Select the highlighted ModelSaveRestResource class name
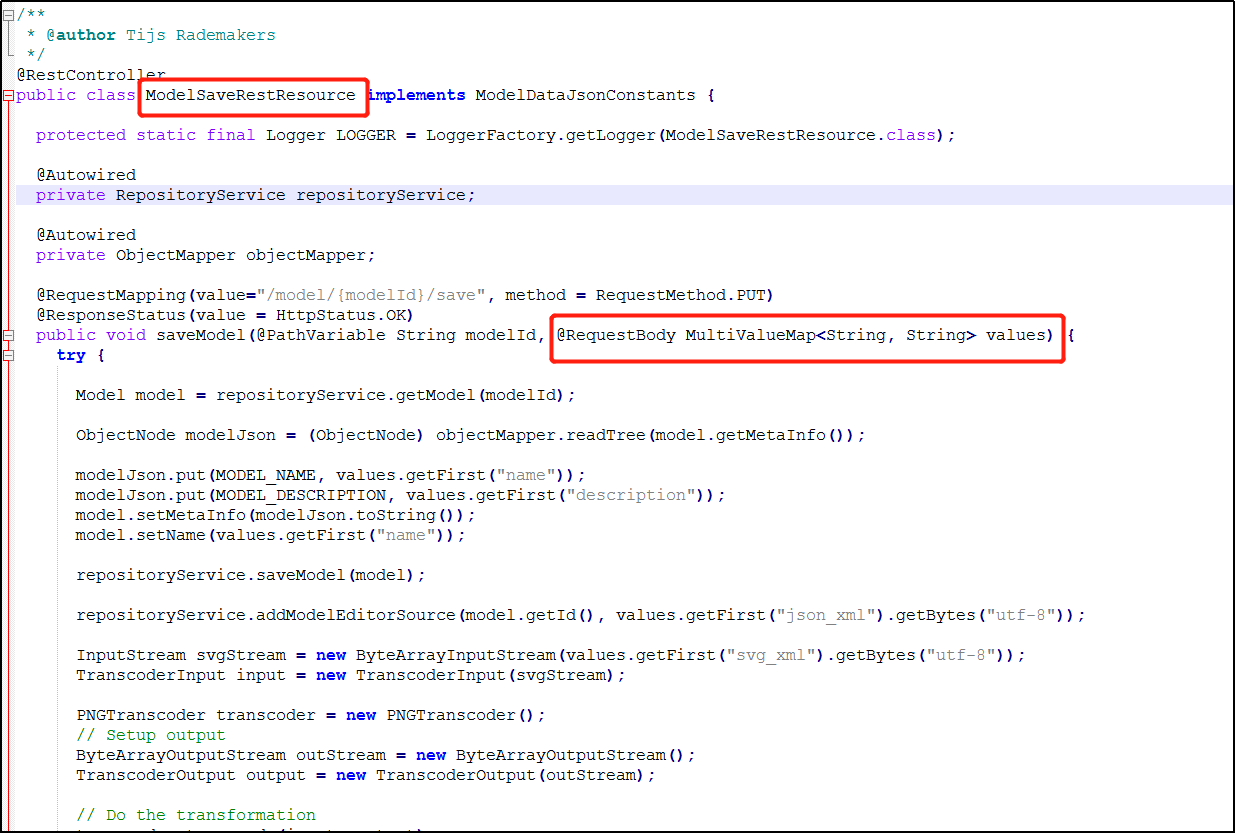The image size is (1236, 834). pyautogui.click(x=253, y=95)
